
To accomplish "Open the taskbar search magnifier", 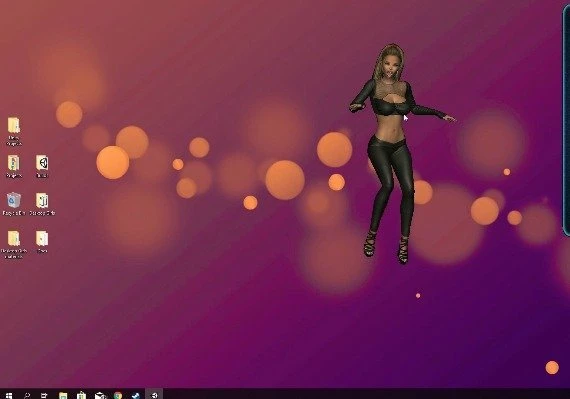I will (x=27, y=395).
